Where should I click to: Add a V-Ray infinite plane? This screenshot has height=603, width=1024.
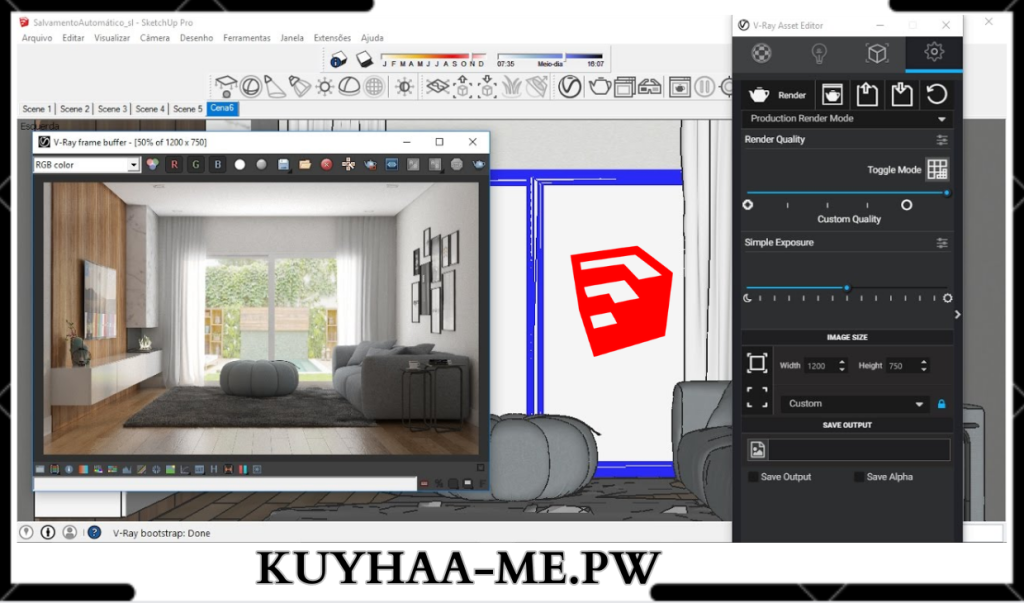coord(437,87)
